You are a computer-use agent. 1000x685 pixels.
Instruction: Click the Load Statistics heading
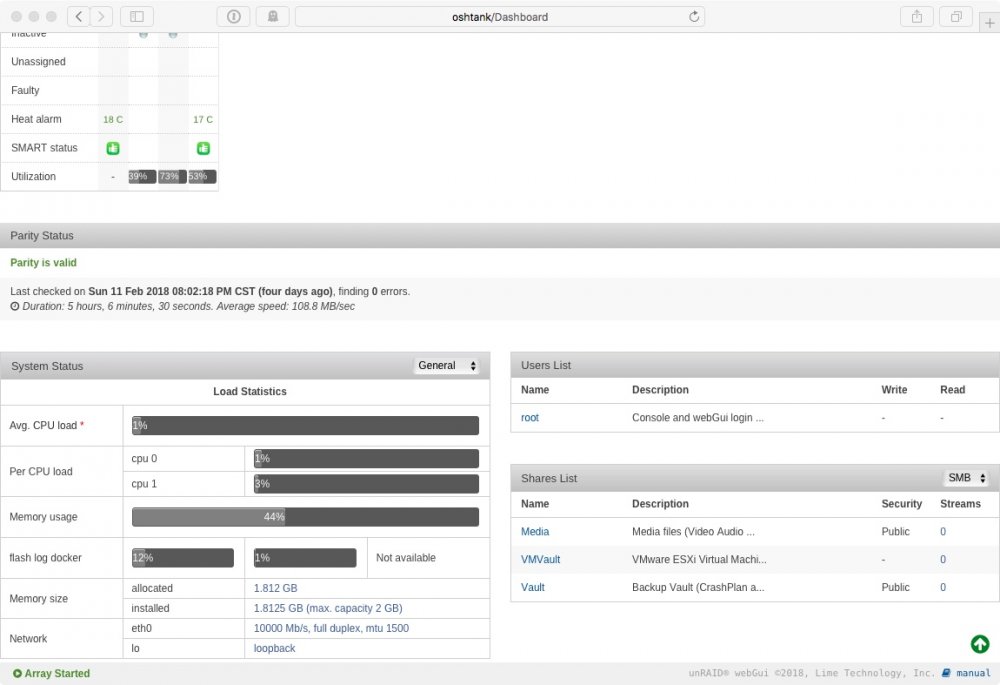pos(249,392)
